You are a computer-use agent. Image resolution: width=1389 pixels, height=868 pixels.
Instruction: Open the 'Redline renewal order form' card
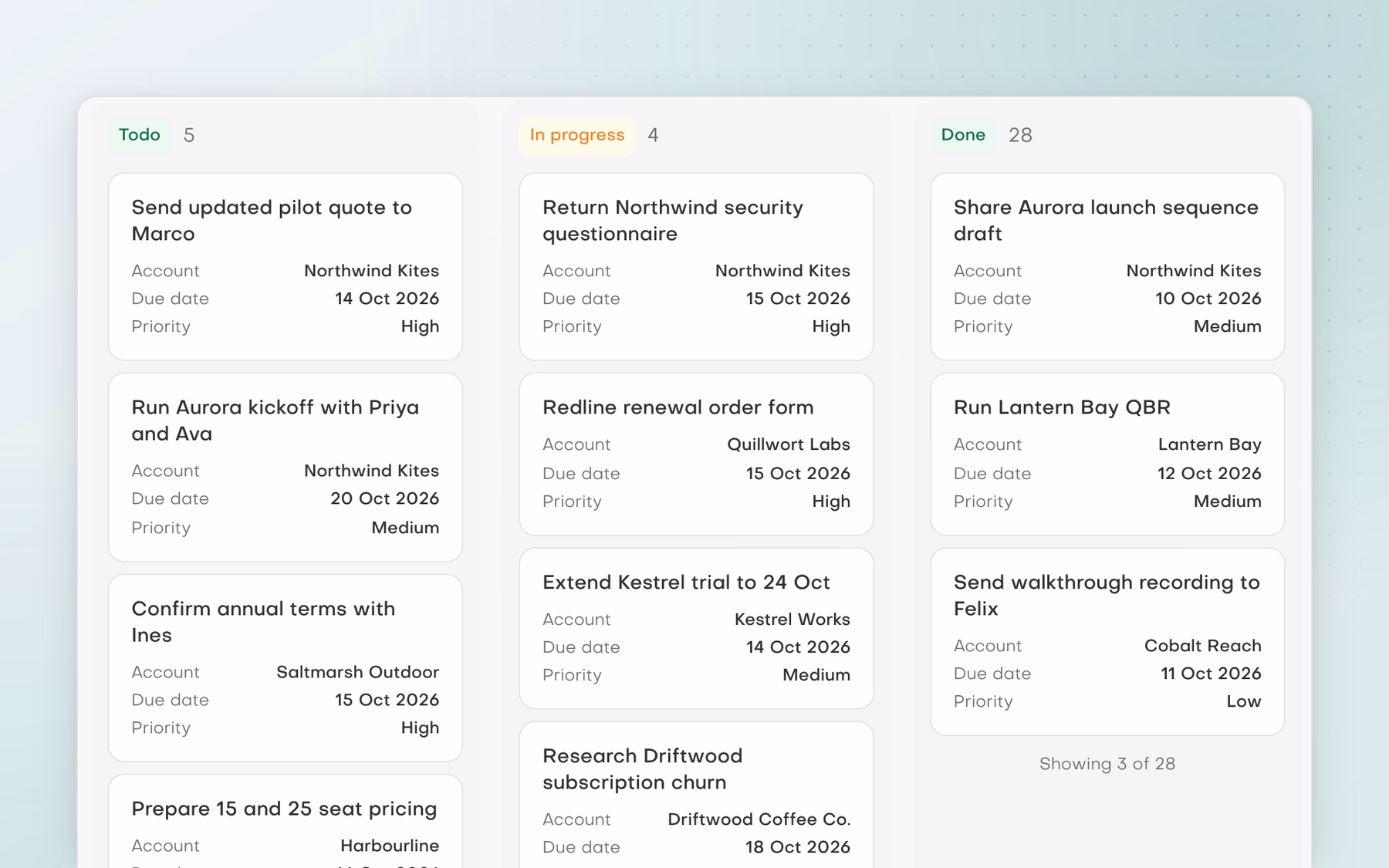point(696,454)
